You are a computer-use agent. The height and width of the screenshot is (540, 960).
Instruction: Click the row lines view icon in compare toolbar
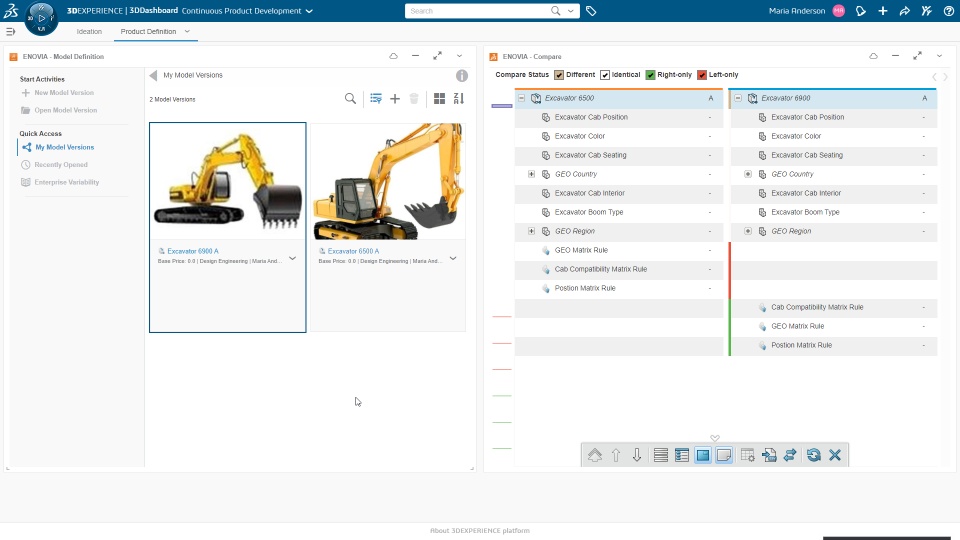(x=661, y=455)
